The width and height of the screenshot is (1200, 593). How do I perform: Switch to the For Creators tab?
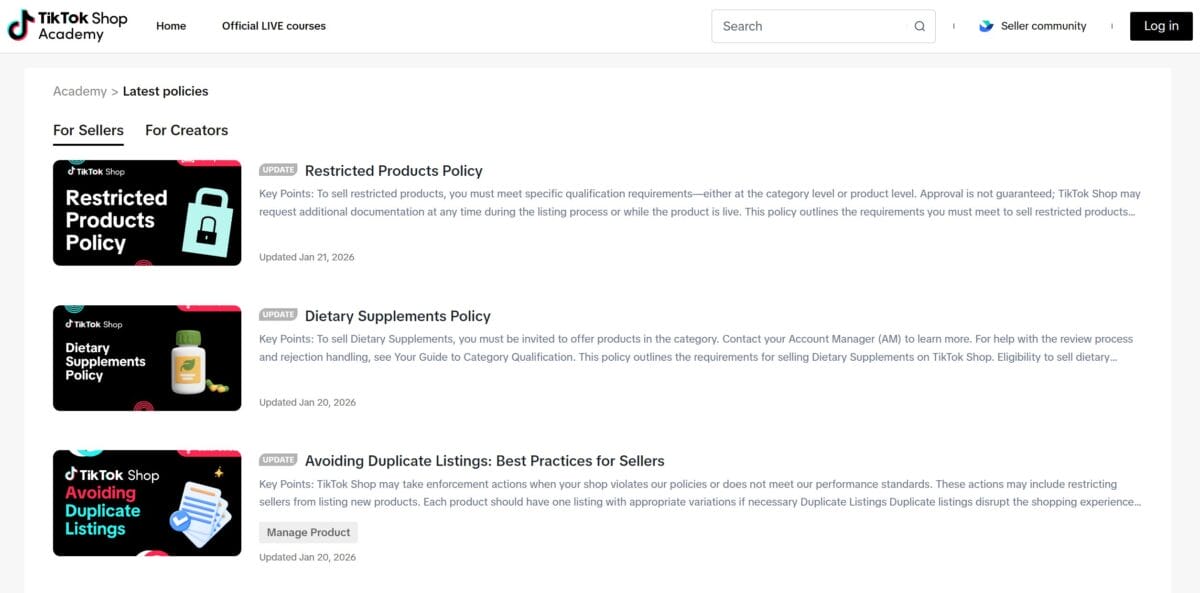(186, 130)
